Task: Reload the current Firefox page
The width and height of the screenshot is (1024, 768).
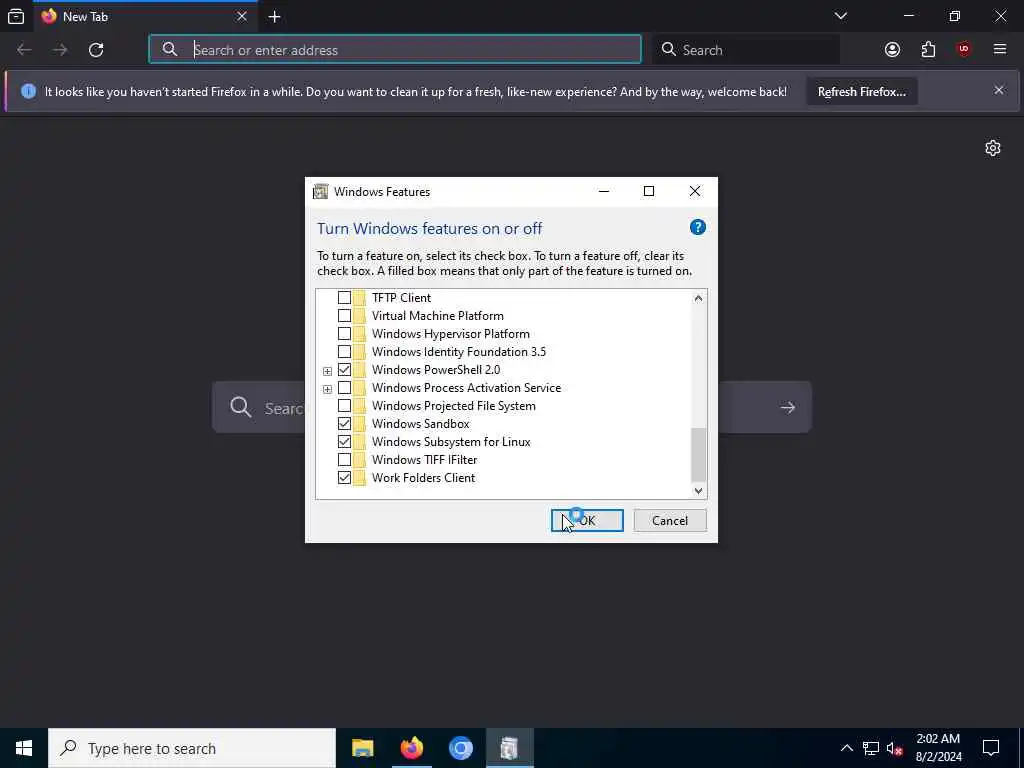Action: coord(96,50)
